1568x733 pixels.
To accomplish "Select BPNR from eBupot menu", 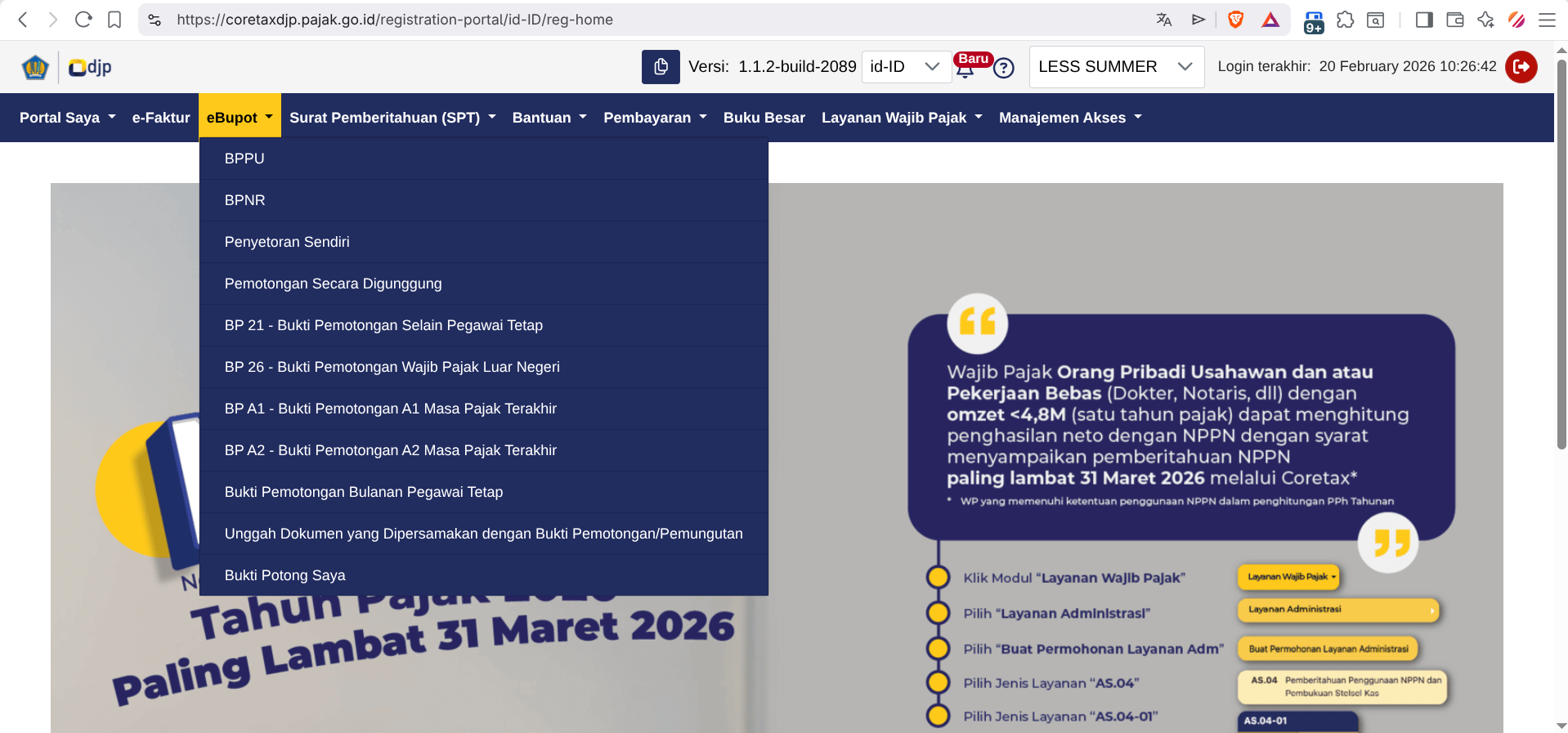I will pos(484,200).
